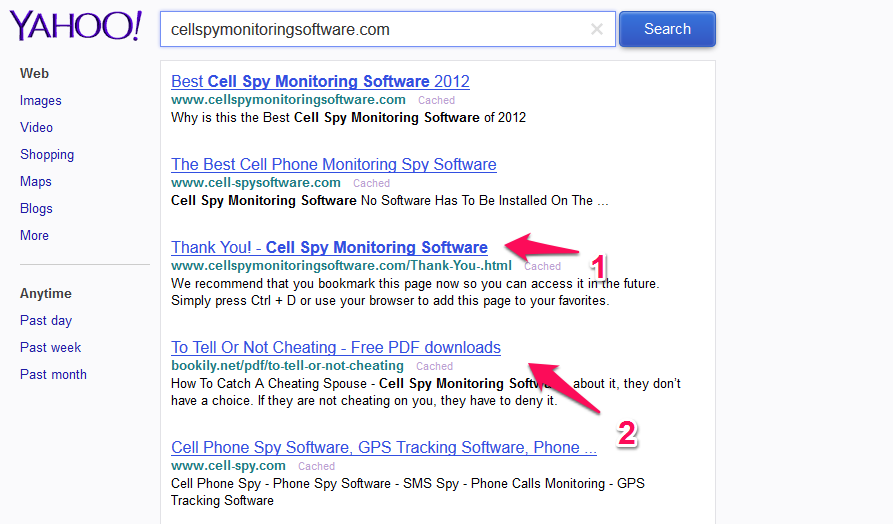Open the Images search category
This screenshot has height=524, width=893.
tap(40, 101)
